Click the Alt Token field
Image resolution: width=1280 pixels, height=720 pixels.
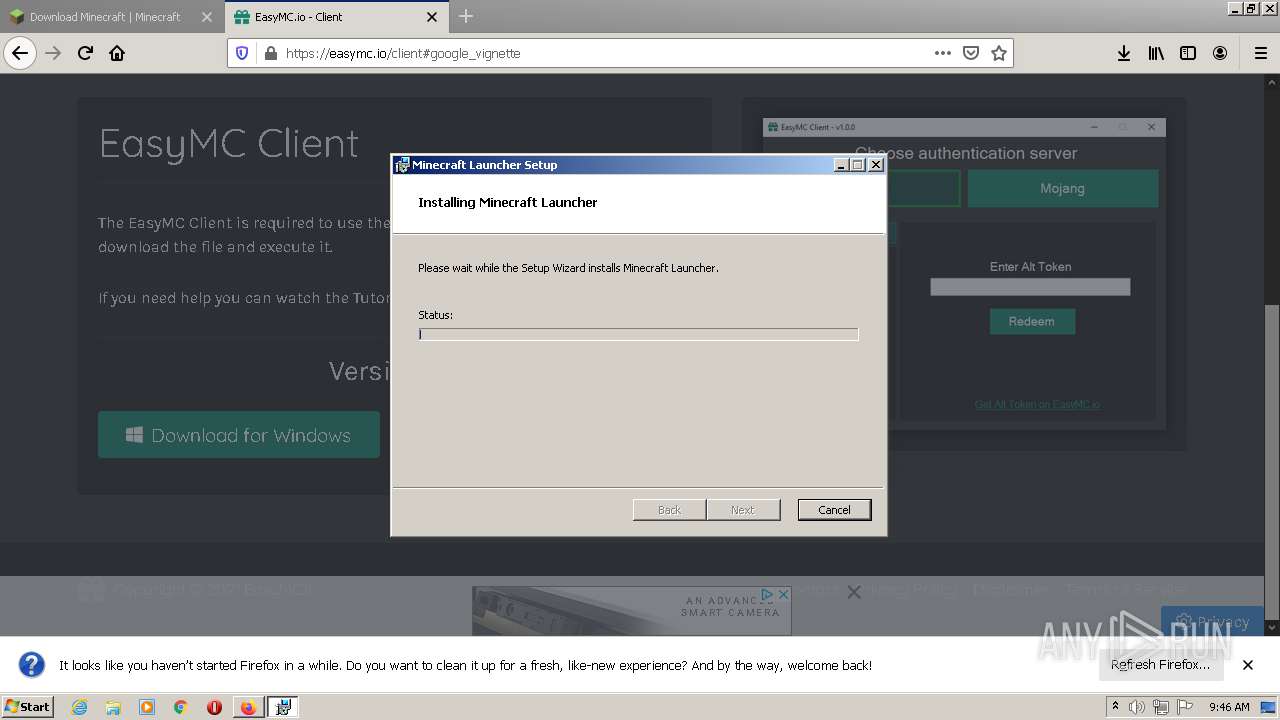(x=1030, y=287)
